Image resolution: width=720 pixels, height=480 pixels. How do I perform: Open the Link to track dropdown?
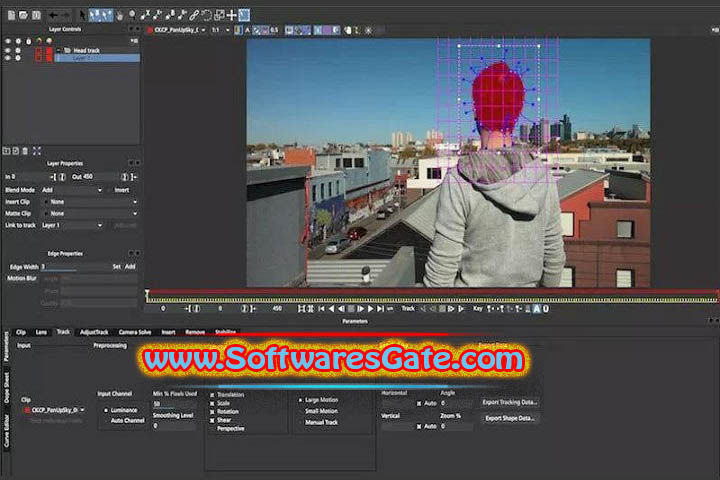click(x=72, y=226)
